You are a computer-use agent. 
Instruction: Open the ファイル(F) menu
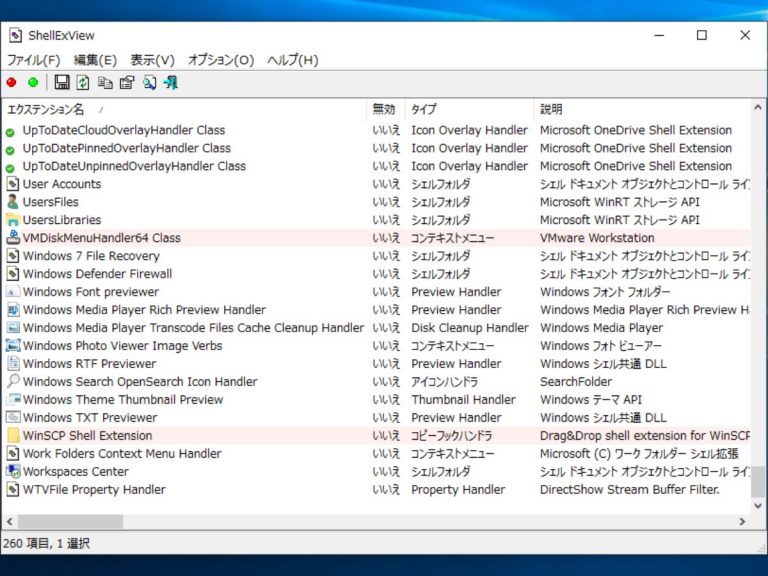click(33, 60)
